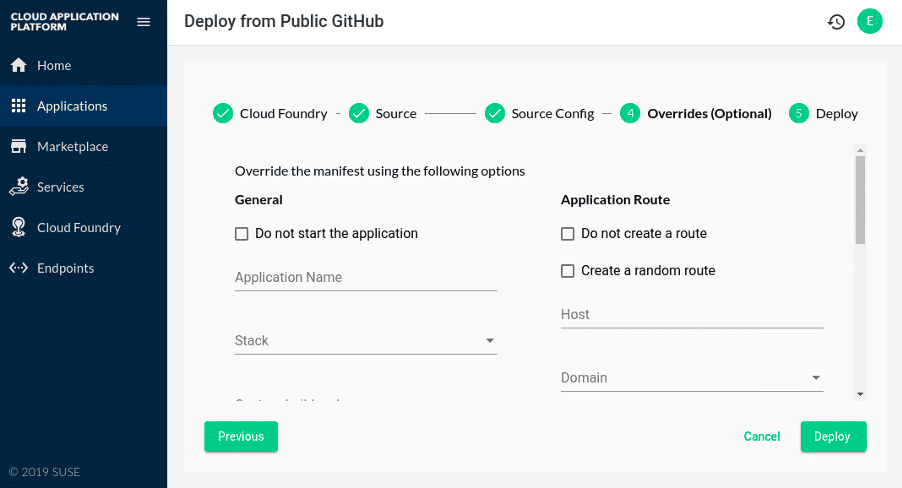This screenshot has height=488, width=902.
Task: Click the step 5 number circle
Action: coord(798,113)
